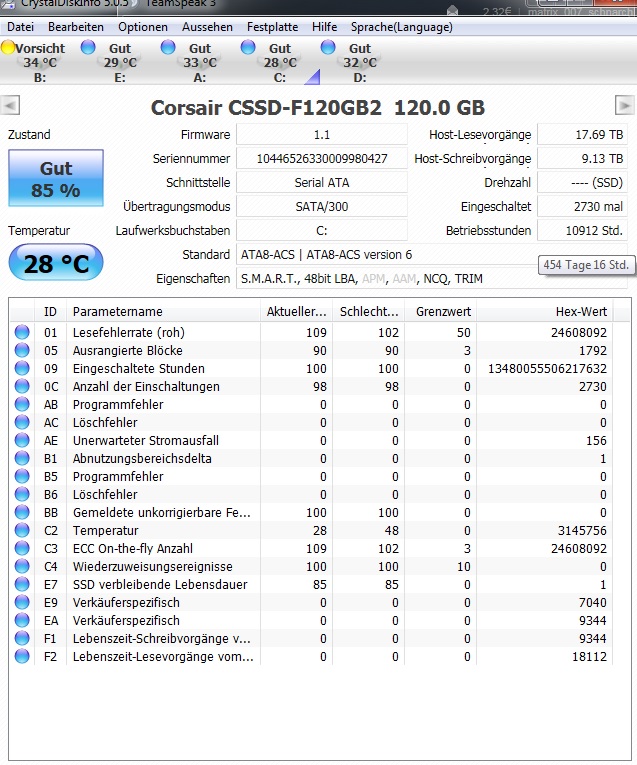Click status icon of Gemeldete unkorrigierbare Fe... row
The width and height of the screenshot is (637, 765).
pos(22,512)
